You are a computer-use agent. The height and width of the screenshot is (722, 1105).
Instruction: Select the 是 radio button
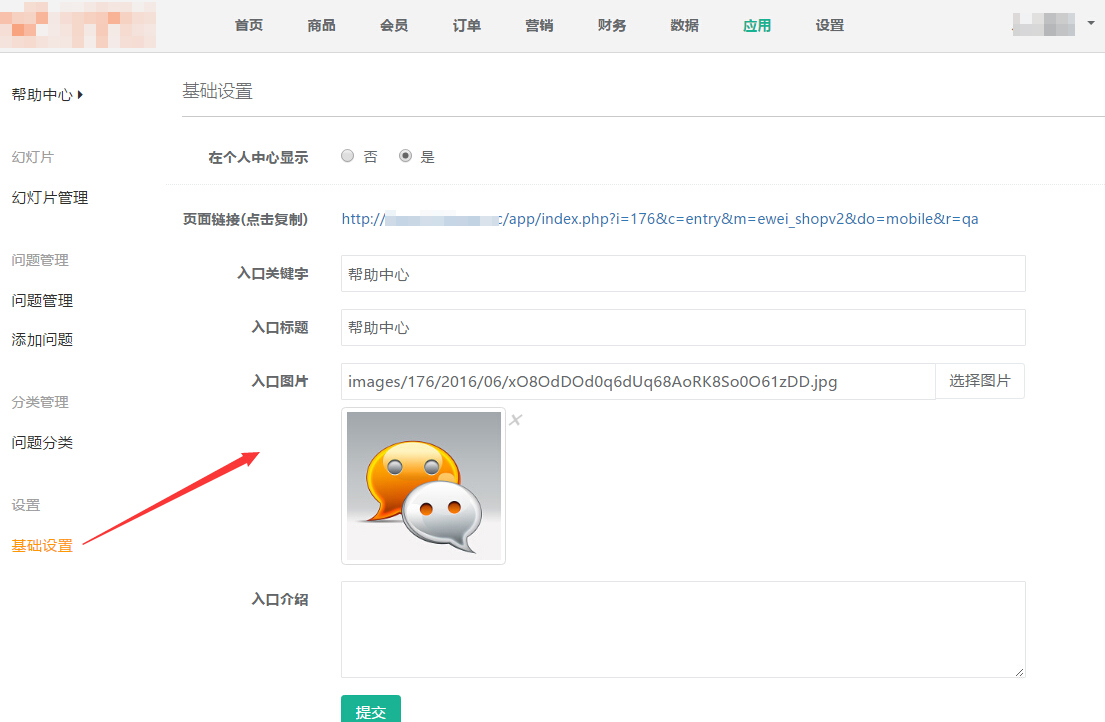click(x=405, y=156)
